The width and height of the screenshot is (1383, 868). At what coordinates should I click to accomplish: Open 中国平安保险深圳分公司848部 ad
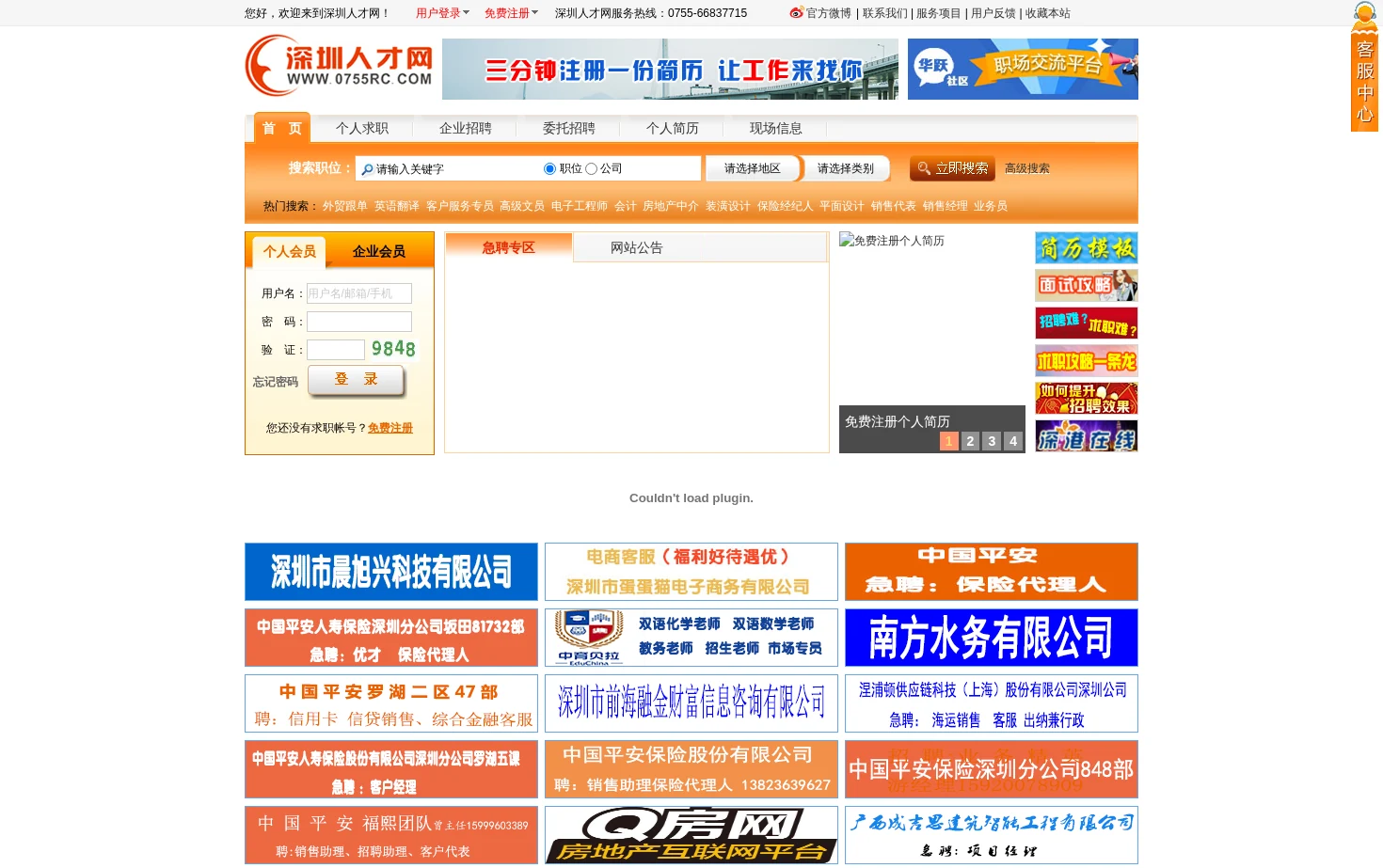tap(992, 769)
